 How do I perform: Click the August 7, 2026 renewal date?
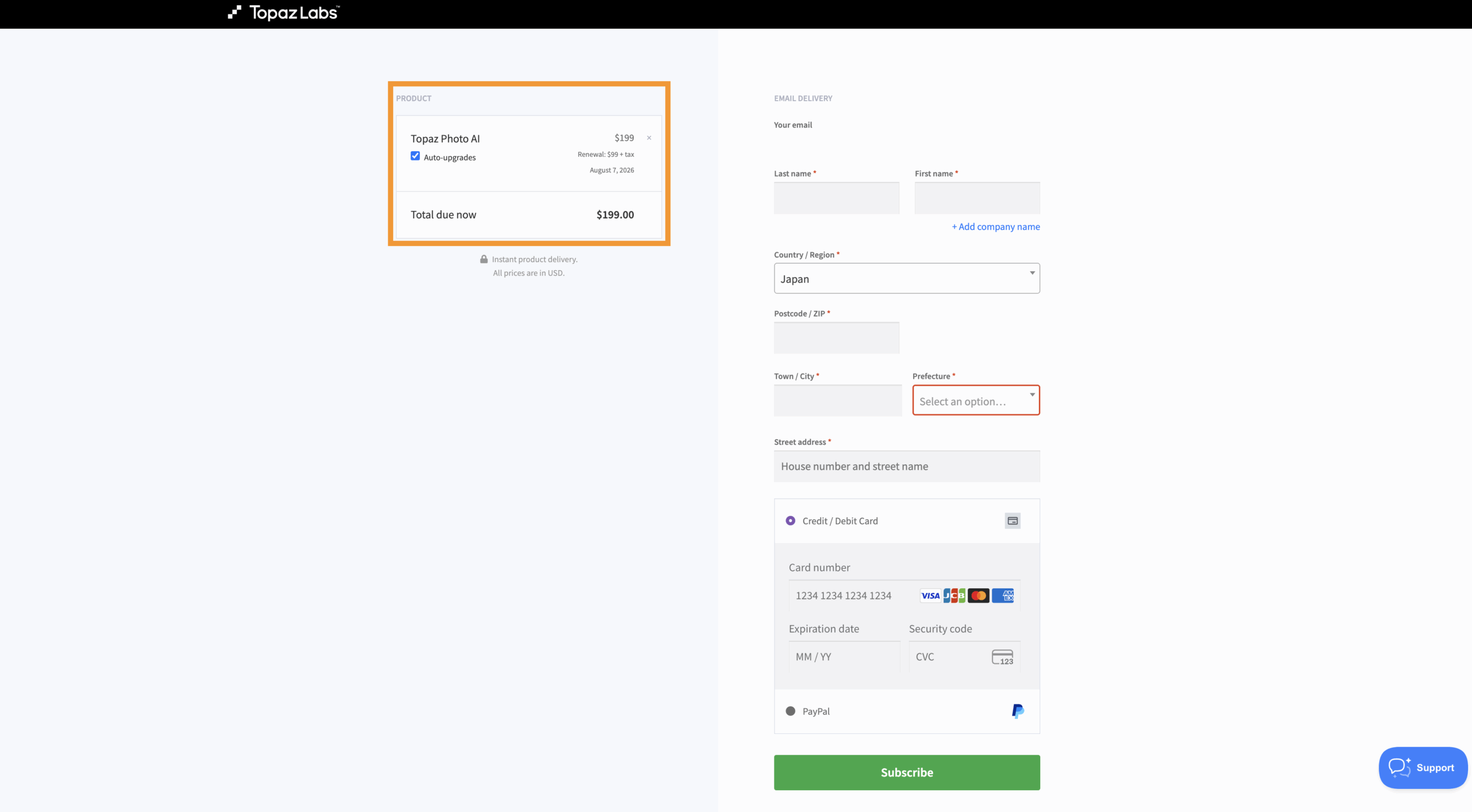tap(612, 170)
